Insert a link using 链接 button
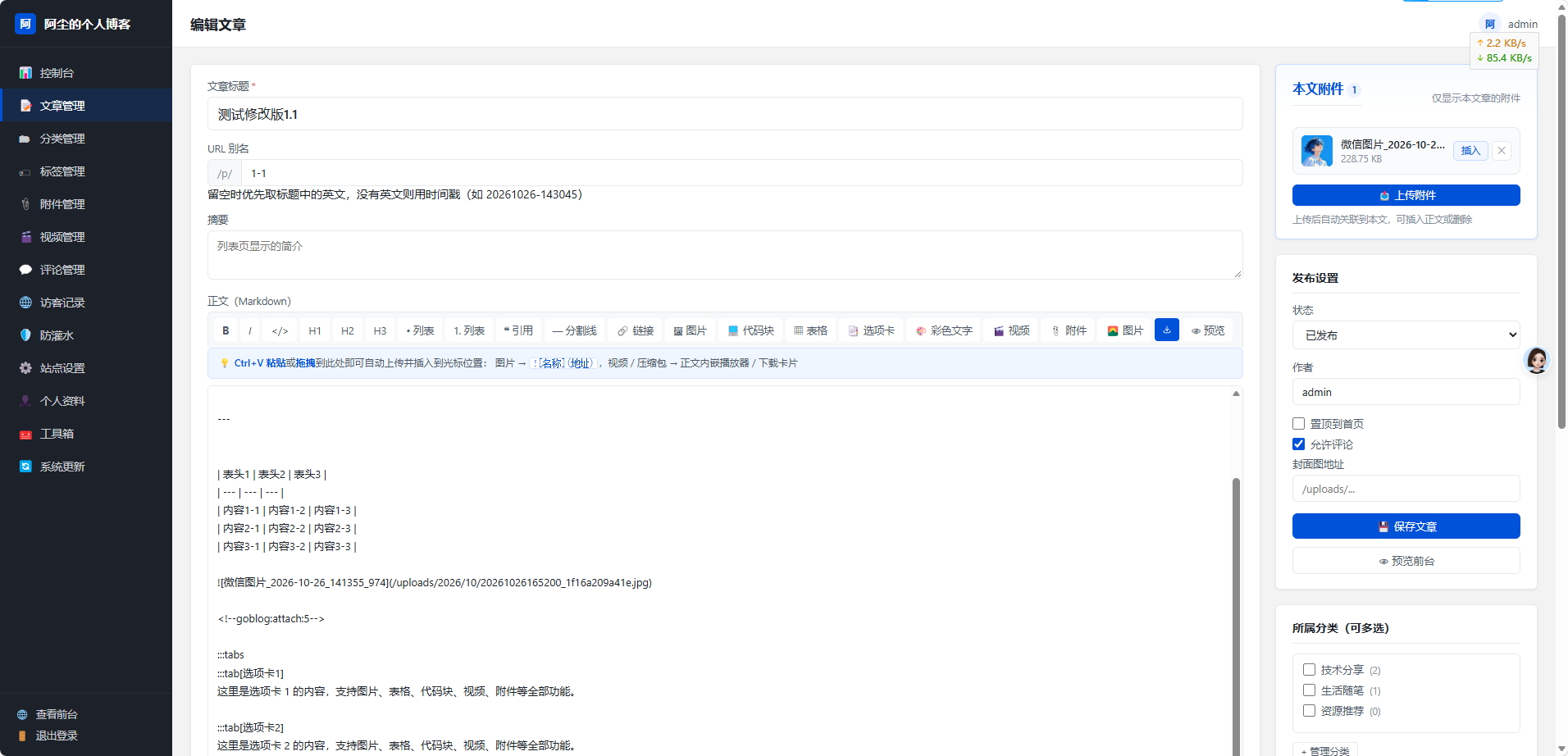The width and height of the screenshot is (1568, 756). coord(636,330)
